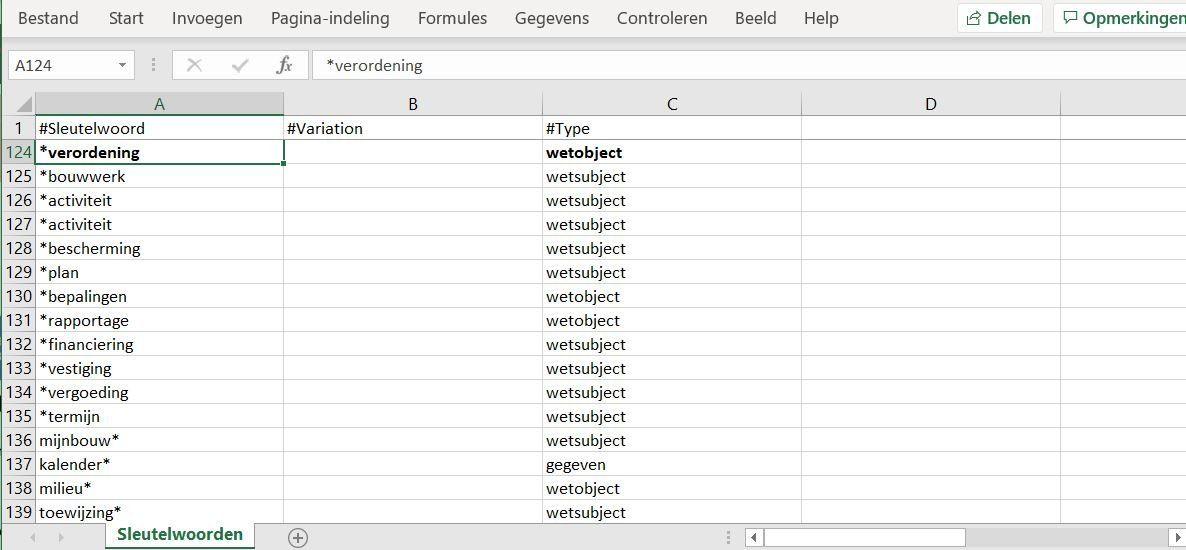Click the horizontal scrollbar left arrow
1186x550 pixels.
pos(754,538)
